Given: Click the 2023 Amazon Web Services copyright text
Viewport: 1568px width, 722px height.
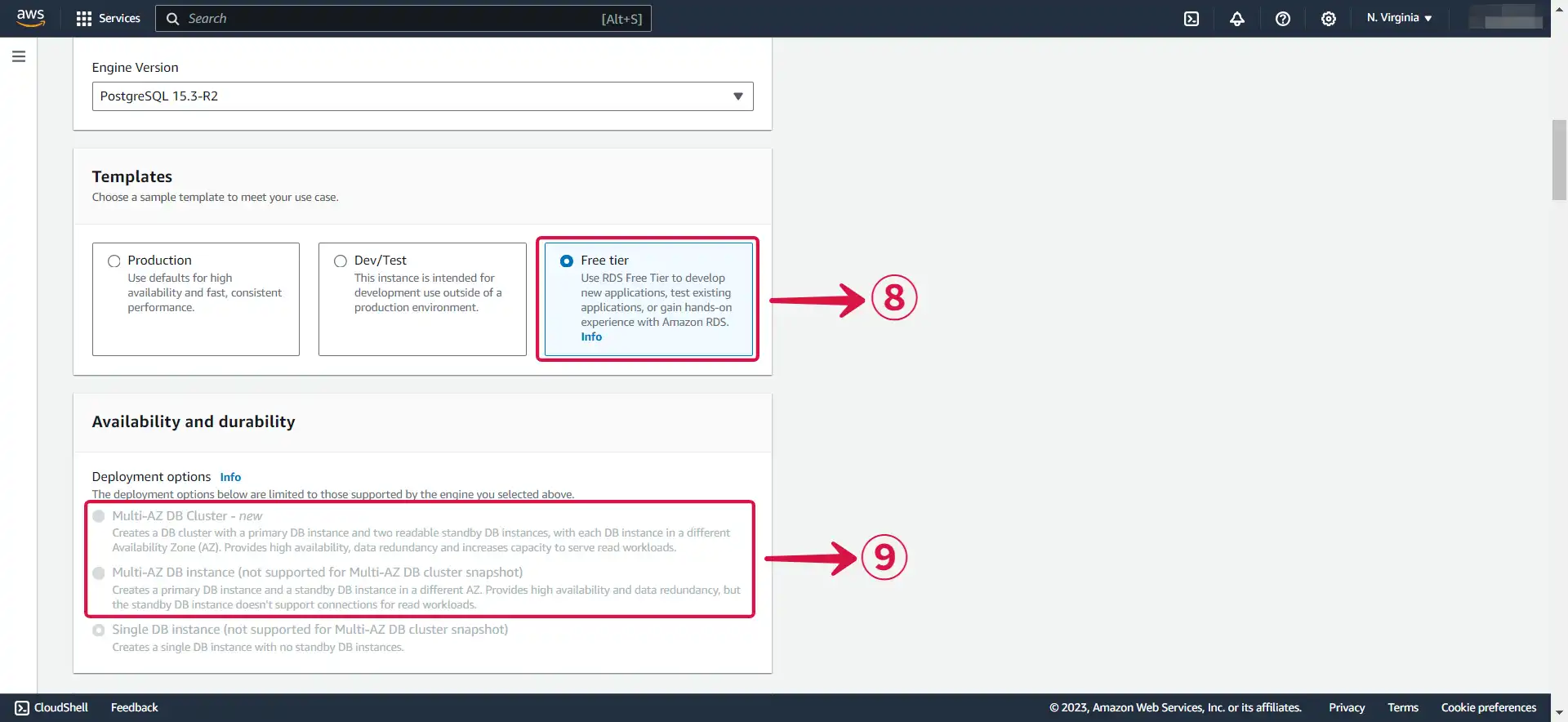Looking at the screenshot, I should tap(1175, 707).
